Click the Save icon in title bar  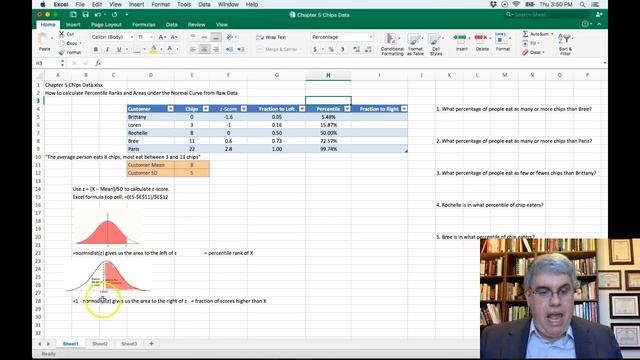(85, 15)
